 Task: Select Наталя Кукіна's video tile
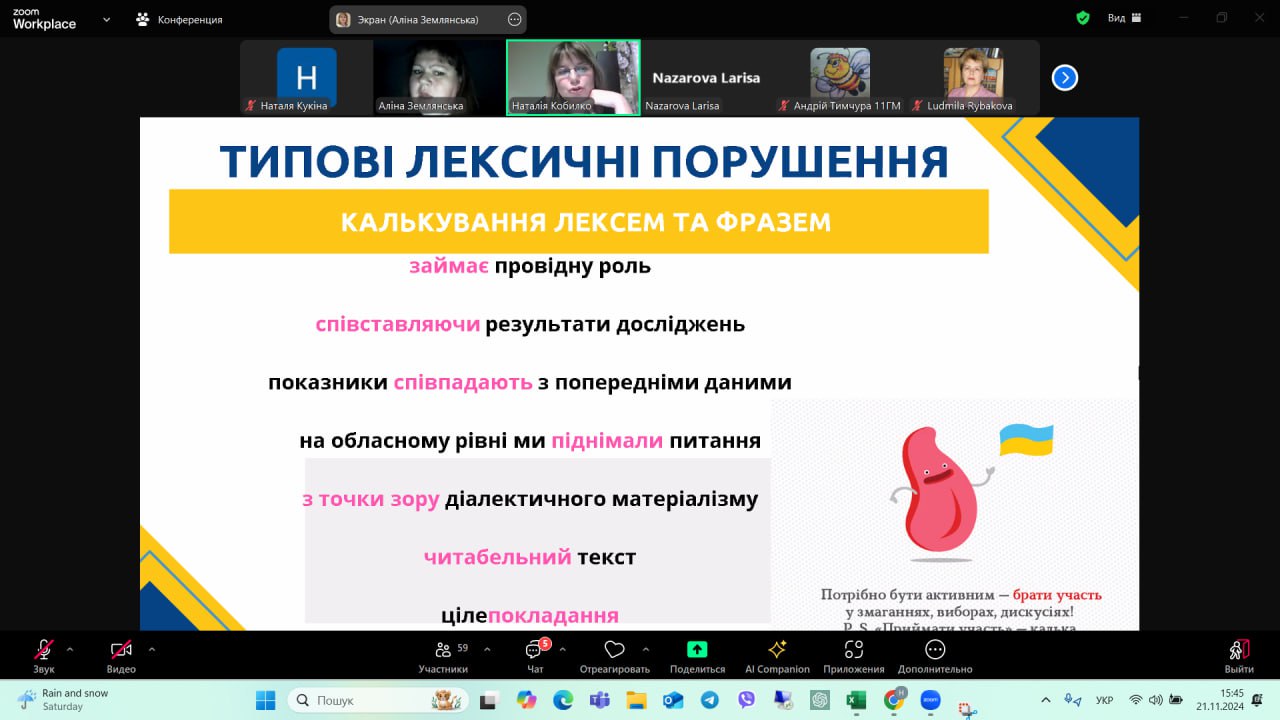(x=306, y=77)
